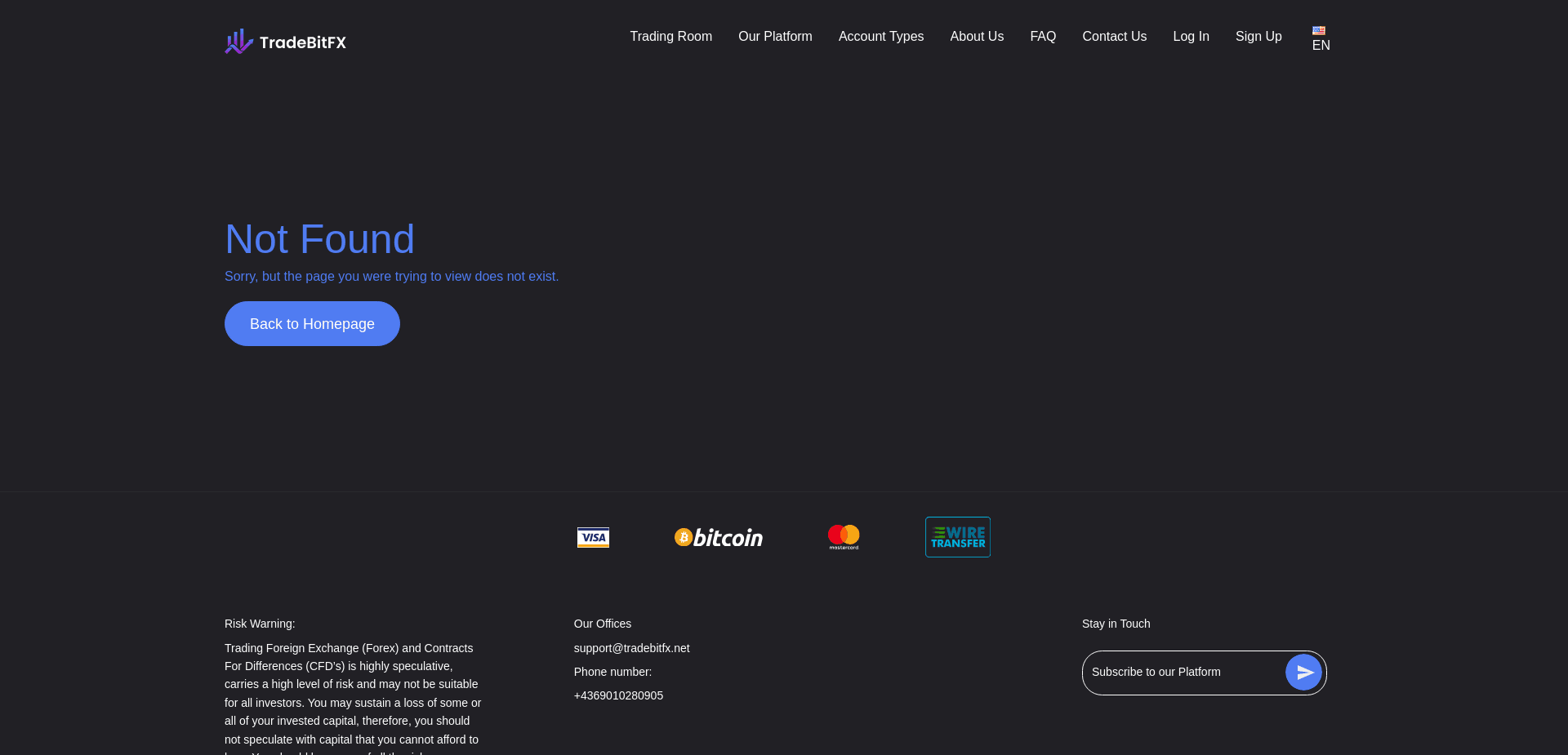Select the Visa payment icon

593,537
